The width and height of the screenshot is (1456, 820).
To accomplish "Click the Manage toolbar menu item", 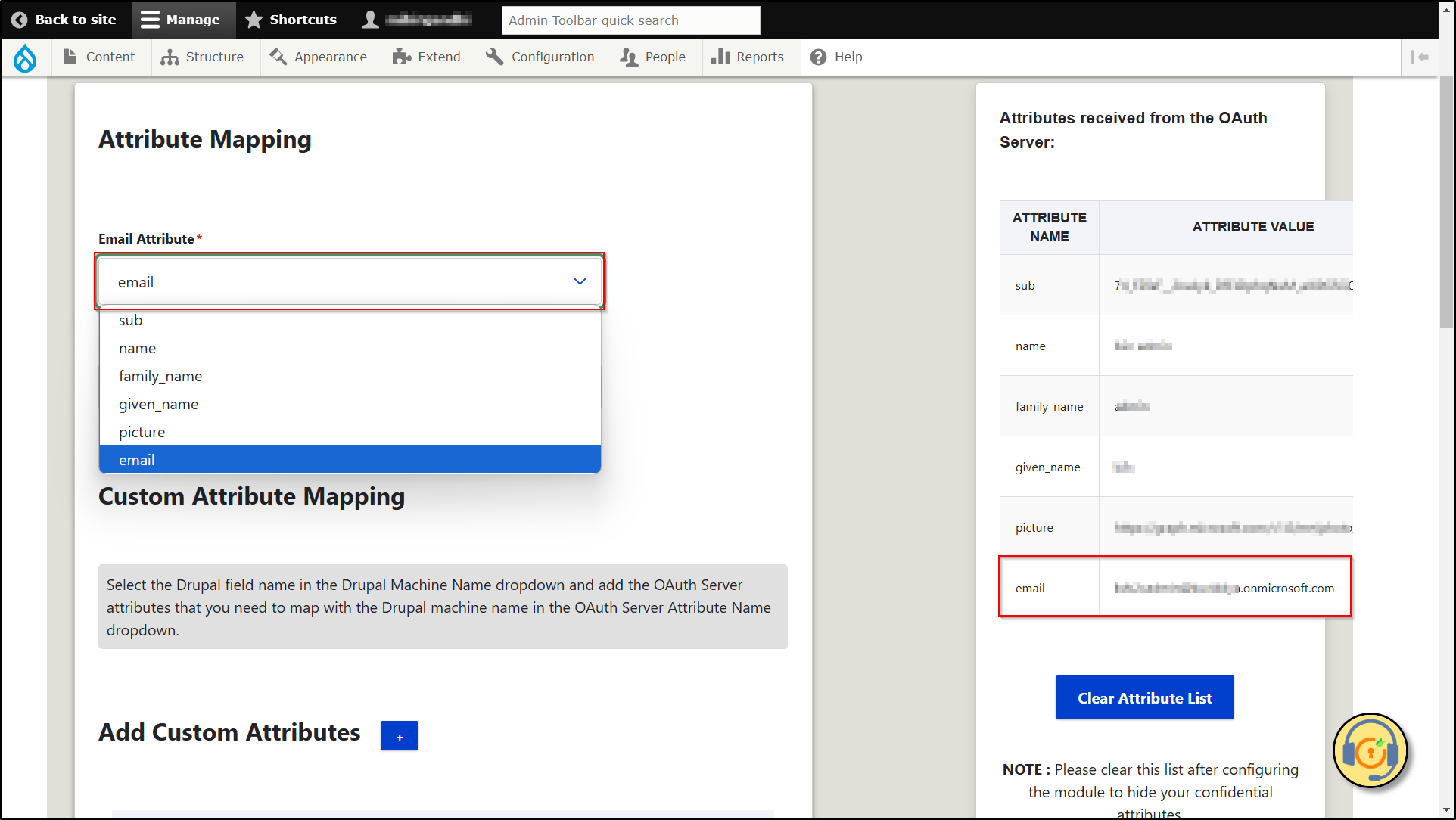I will click(184, 19).
